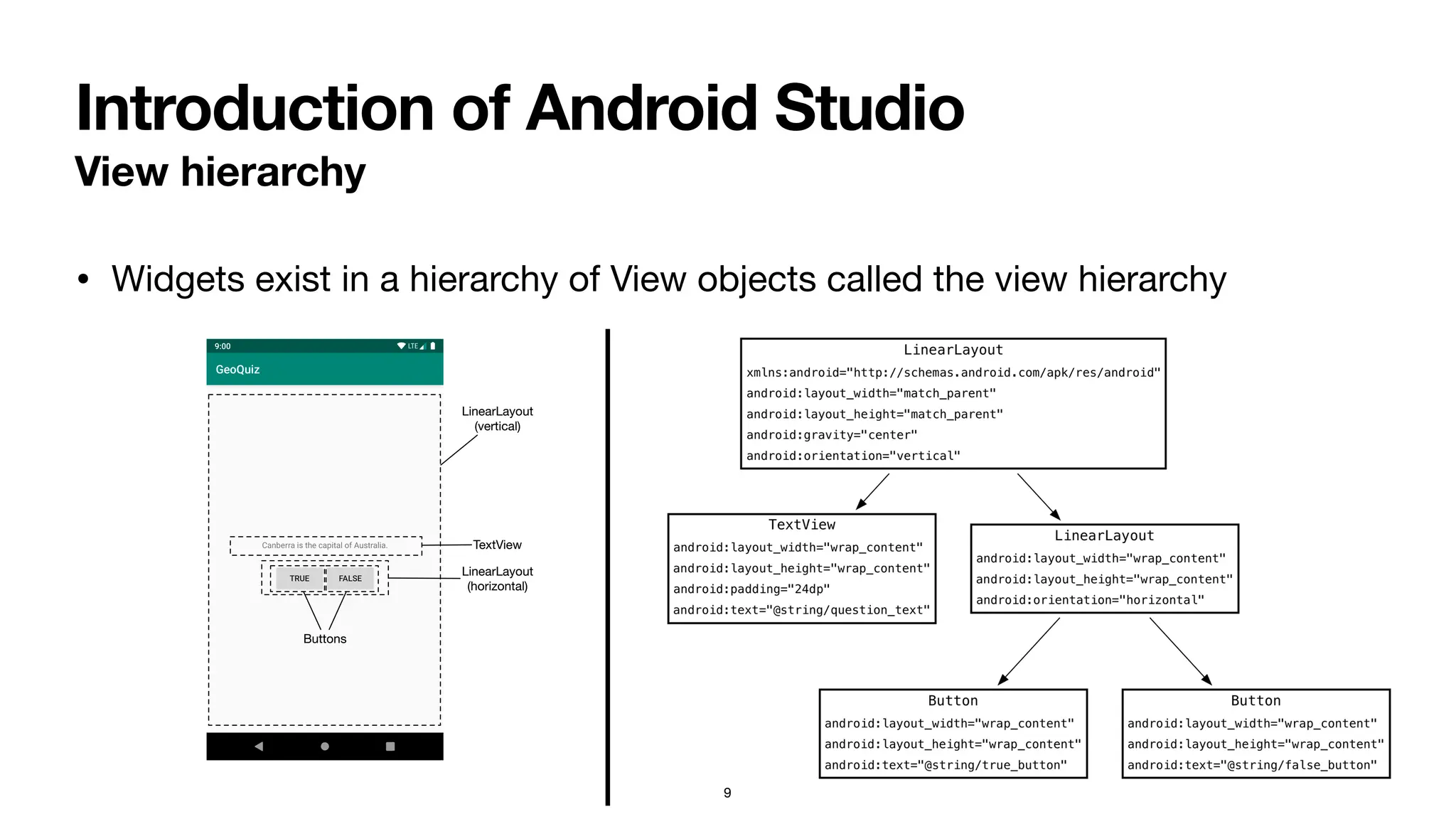Image resolution: width=1456 pixels, height=819 pixels.
Task: Click the slide title 'Introduction of Android Studio'
Action: 520,108
